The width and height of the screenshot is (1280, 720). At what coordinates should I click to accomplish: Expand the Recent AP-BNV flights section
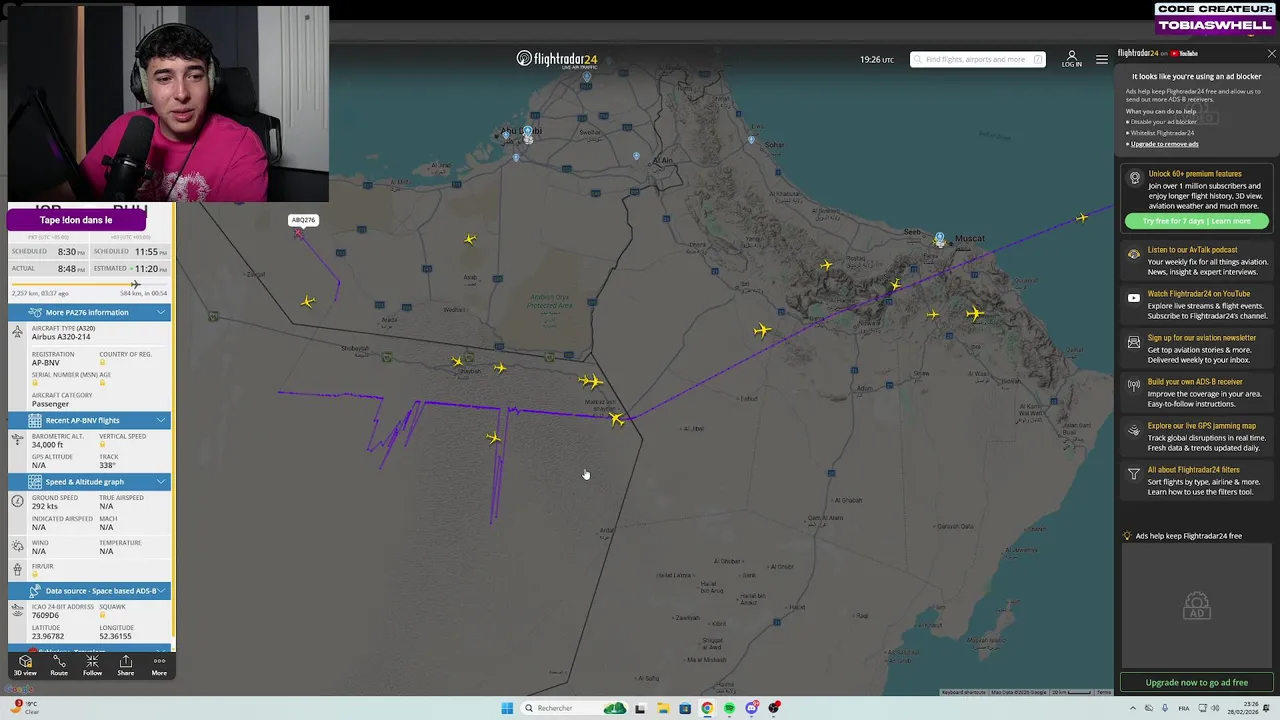click(x=90, y=420)
